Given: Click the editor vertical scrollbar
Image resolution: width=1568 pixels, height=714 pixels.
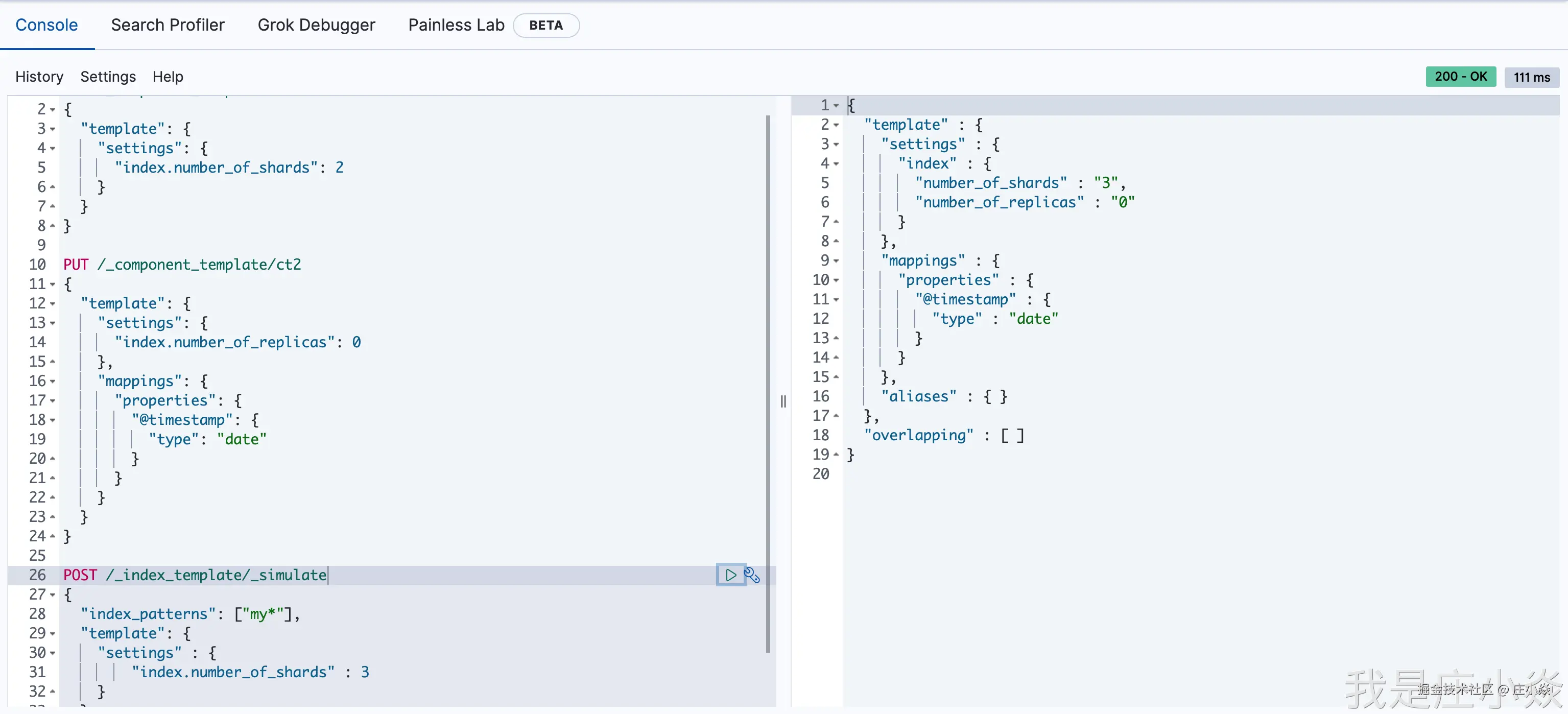Looking at the screenshot, I should [768, 384].
